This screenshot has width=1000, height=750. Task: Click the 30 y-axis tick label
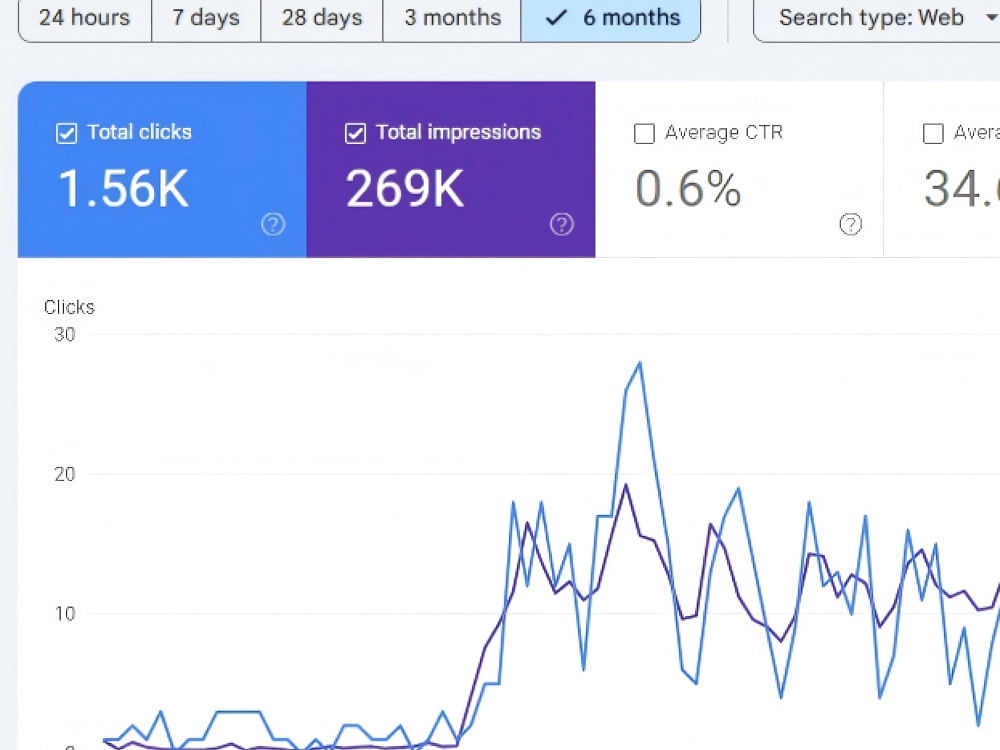64,335
